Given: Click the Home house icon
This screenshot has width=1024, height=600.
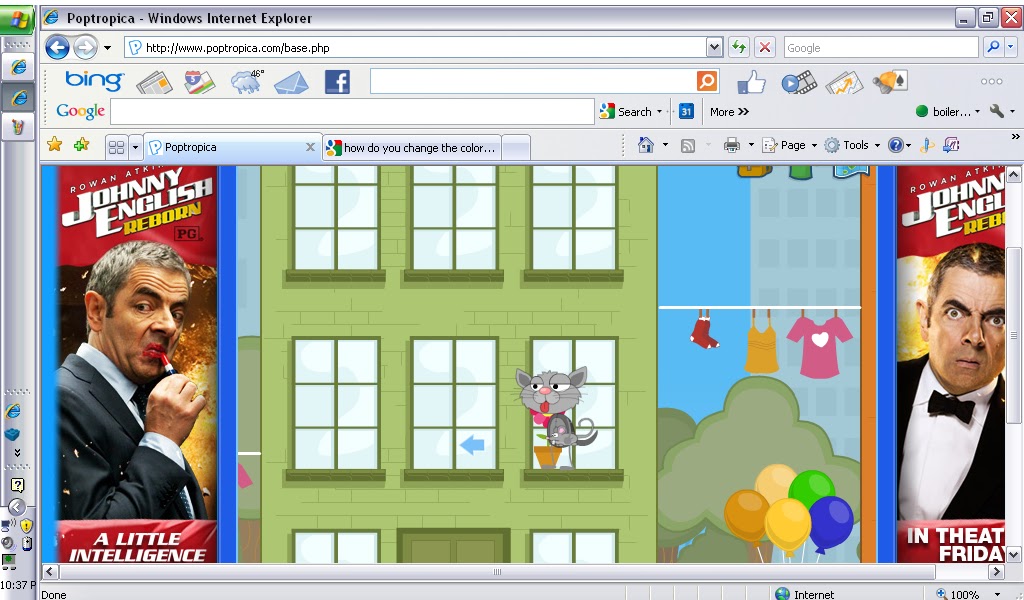Looking at the screenshot, I should click(x=646, y=144).
